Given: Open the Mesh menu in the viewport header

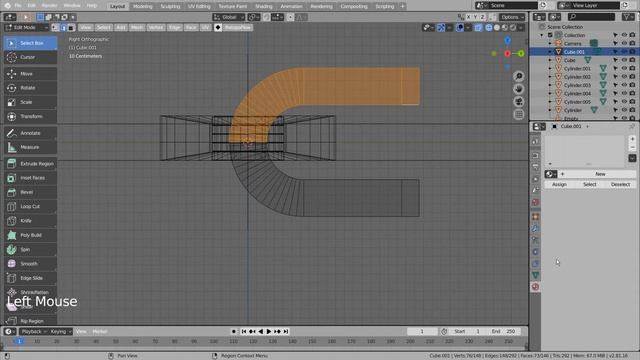Looking at the screenshot, I should click(137, 27).
